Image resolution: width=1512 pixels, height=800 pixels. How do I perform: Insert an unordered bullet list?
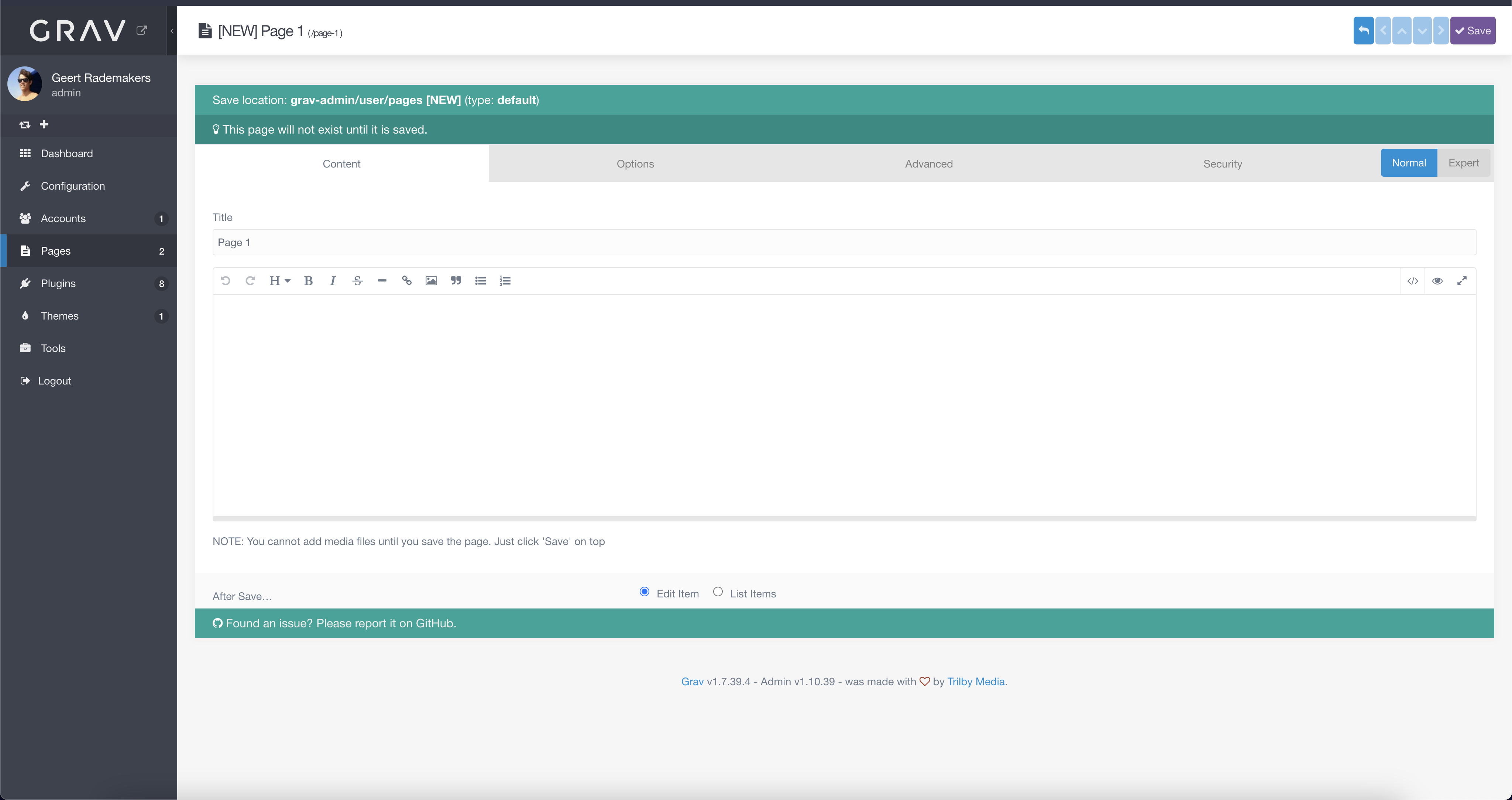click(x=480, y=280)
